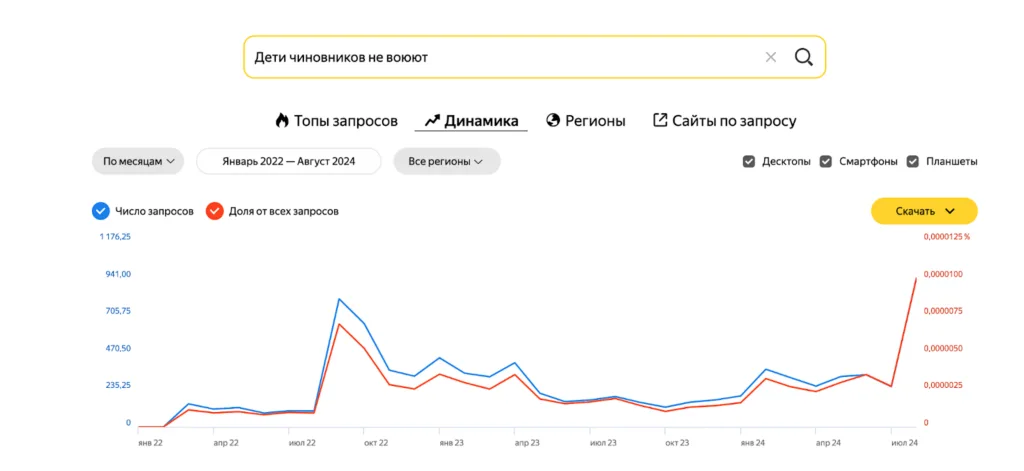This screenshot has width=1024, height=471.
Task: Open the Январь 2022 — Август 2024 date picker
Action: [289, 161]
